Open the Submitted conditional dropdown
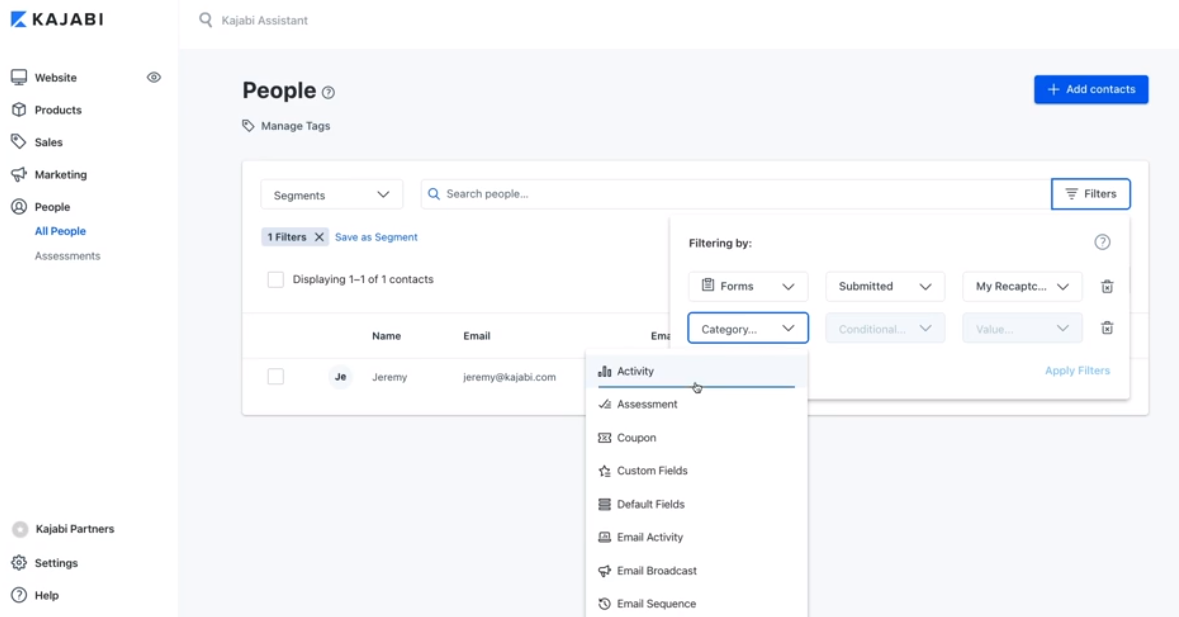1179x617 pixels. pyautogui.click(x=885, y=286)
